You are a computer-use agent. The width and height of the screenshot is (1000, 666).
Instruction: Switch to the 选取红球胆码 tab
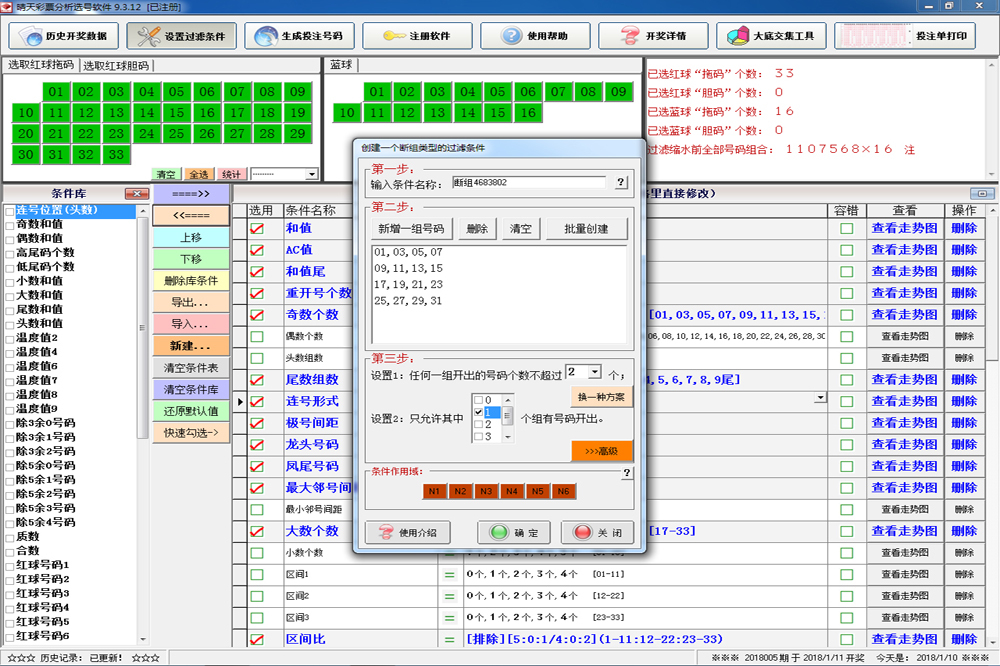(x=116, y=66)
